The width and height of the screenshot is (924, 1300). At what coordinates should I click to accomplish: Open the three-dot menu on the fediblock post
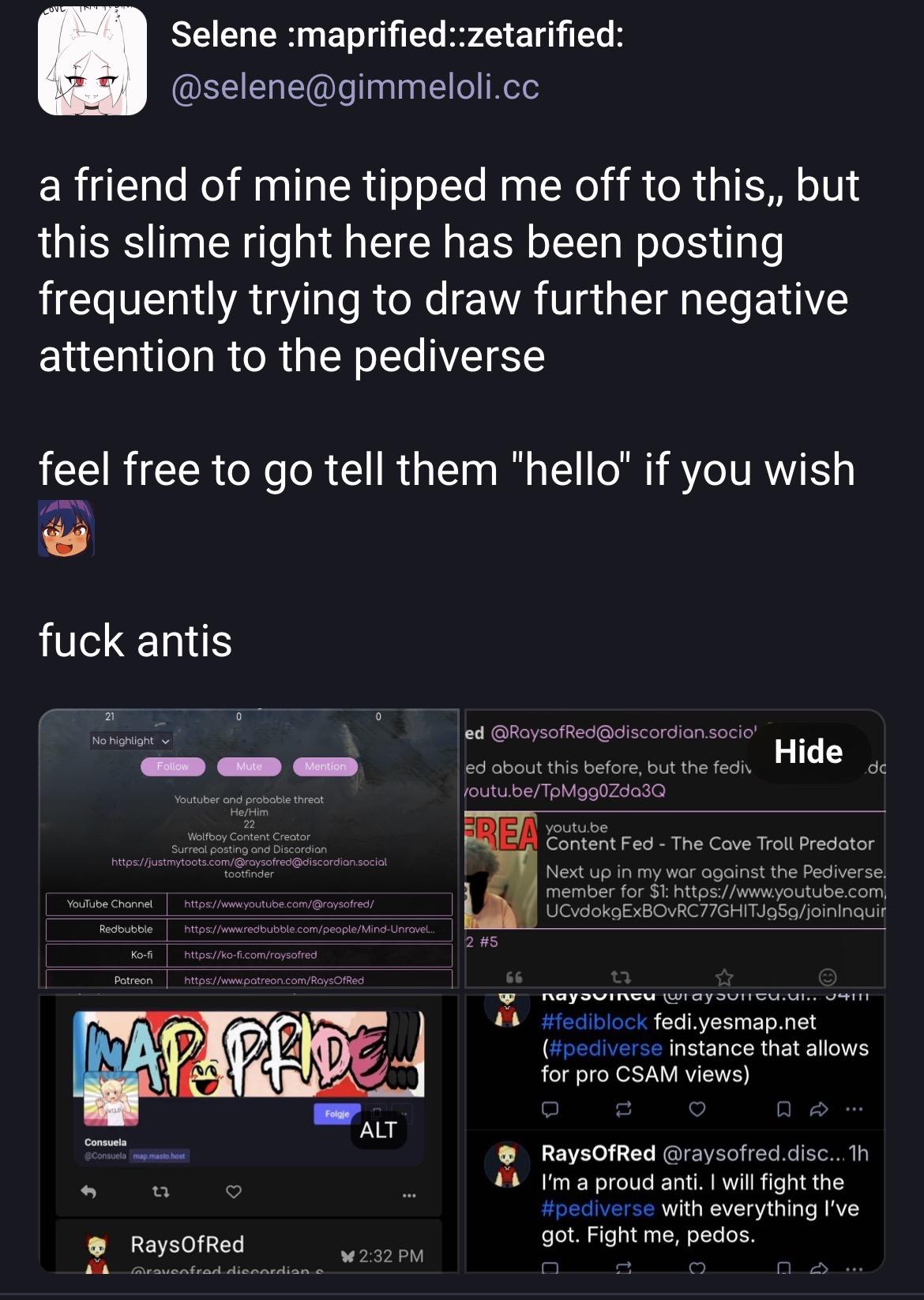coord(854,1110)
